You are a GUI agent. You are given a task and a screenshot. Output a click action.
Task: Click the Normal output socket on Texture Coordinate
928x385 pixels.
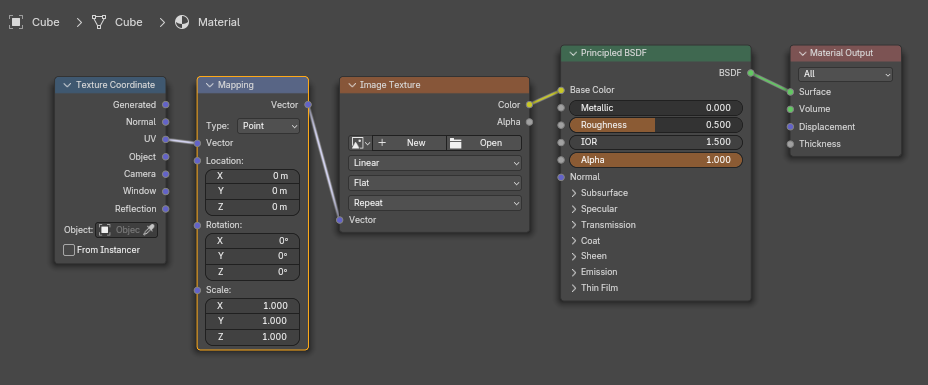click(x=166, y=122)
